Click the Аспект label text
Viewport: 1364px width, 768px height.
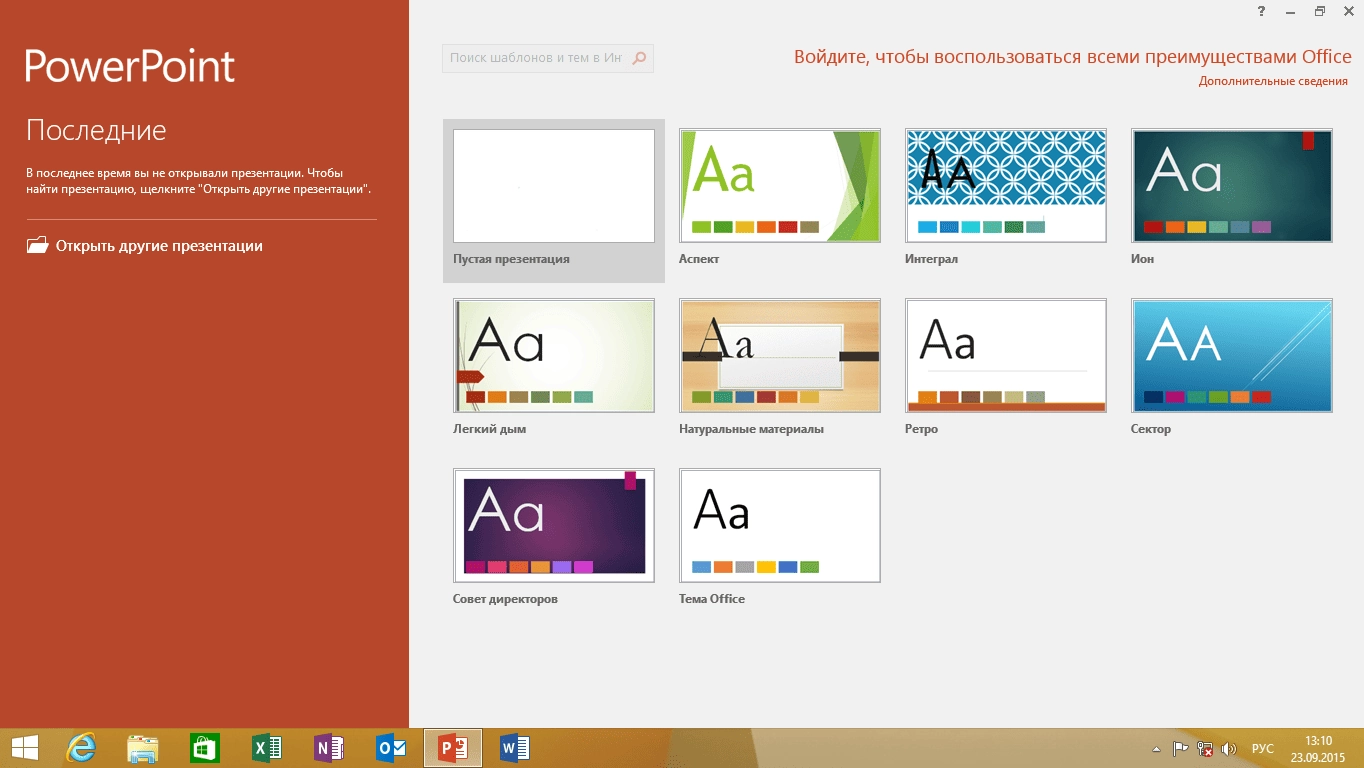[699, 259]
